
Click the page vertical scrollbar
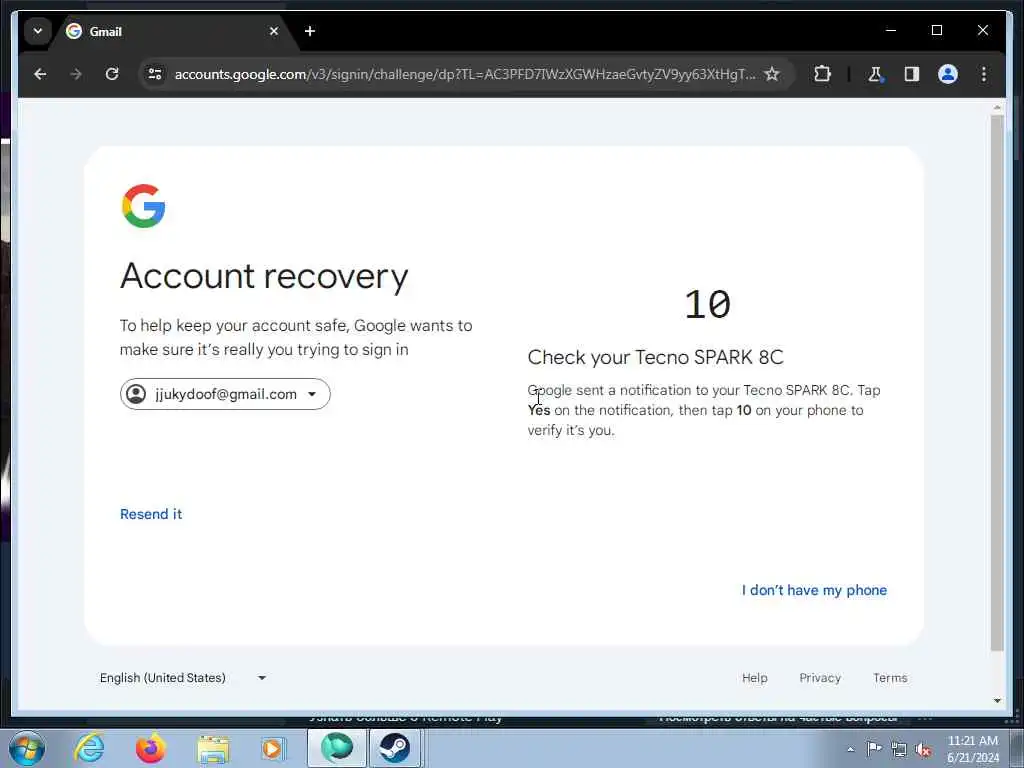[997, 382]
